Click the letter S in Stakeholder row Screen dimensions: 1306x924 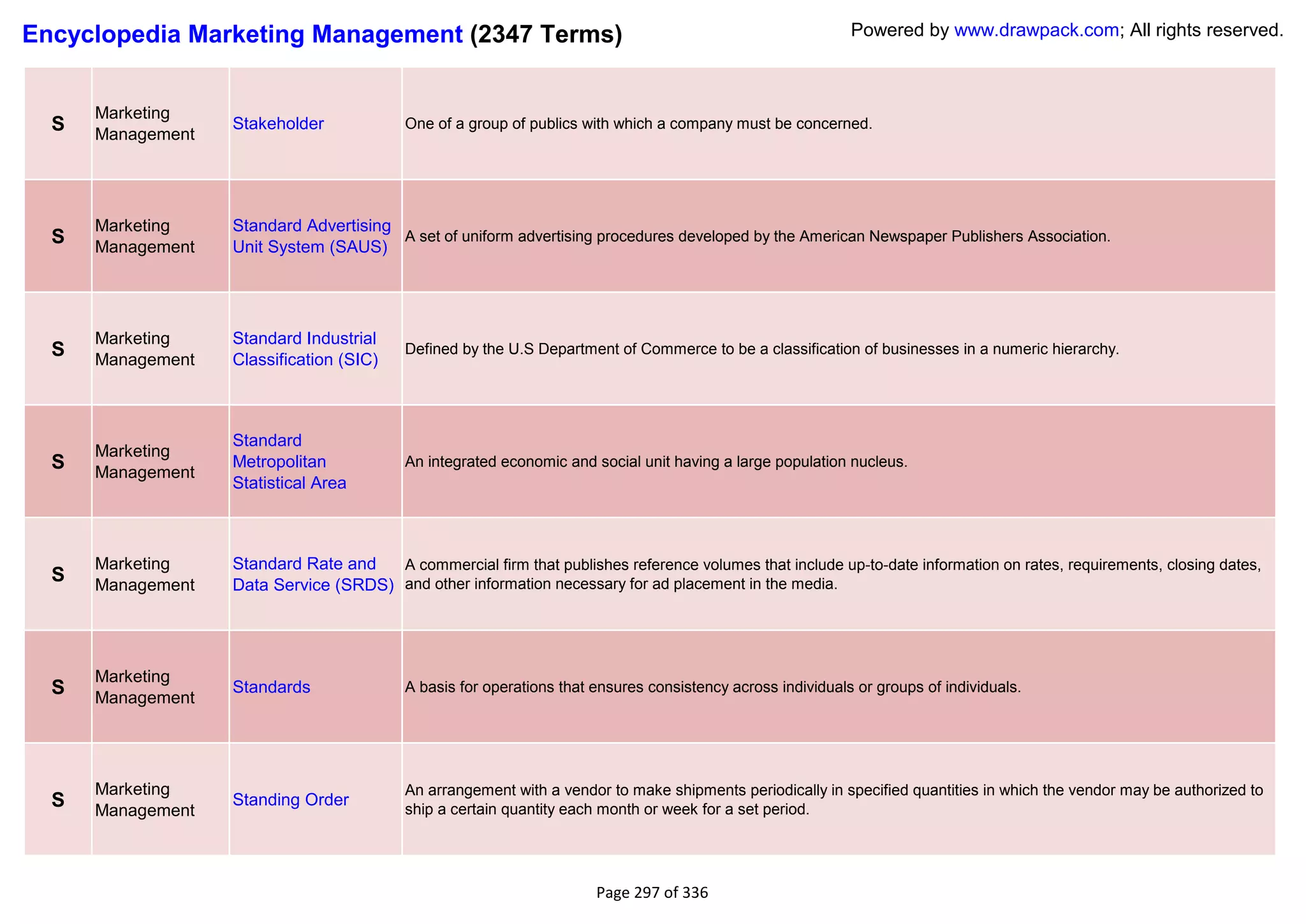coord(58,124)
